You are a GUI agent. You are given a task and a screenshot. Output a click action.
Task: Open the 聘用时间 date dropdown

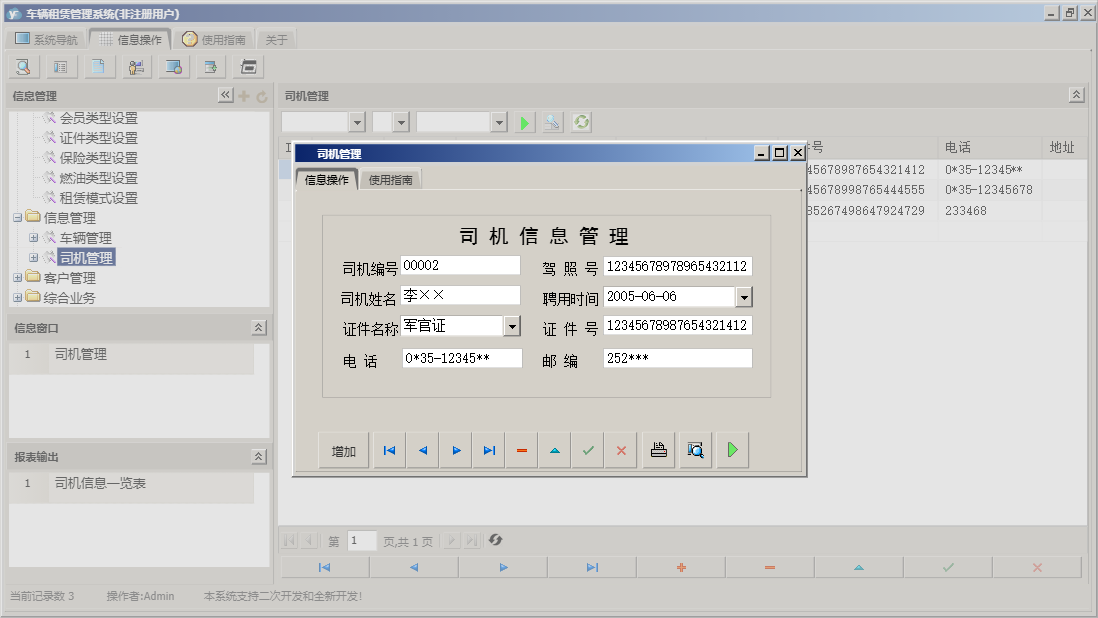[x=743, y=297]
